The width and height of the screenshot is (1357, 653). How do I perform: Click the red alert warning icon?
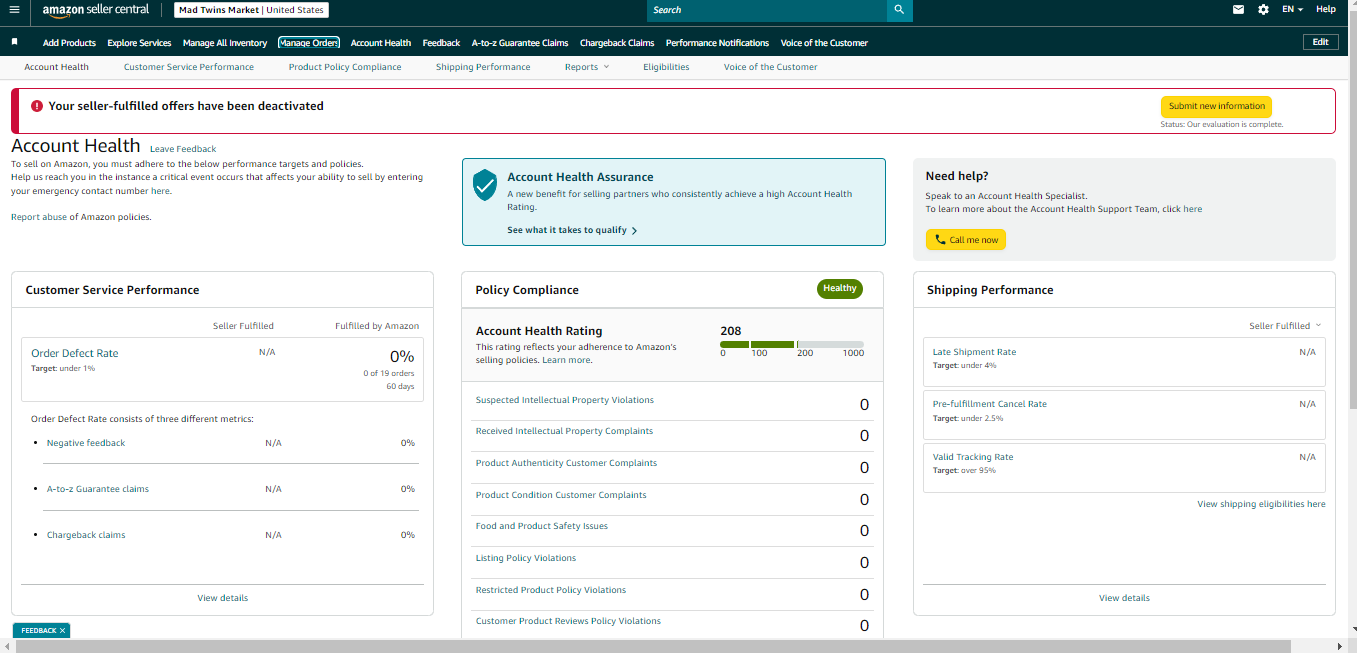coord(37,106)
